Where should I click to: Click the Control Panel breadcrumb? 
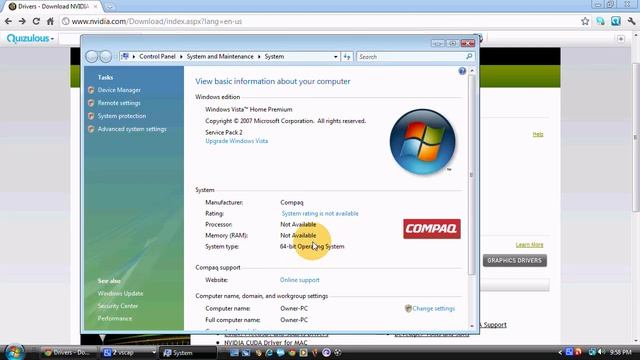tap(157, 56)
